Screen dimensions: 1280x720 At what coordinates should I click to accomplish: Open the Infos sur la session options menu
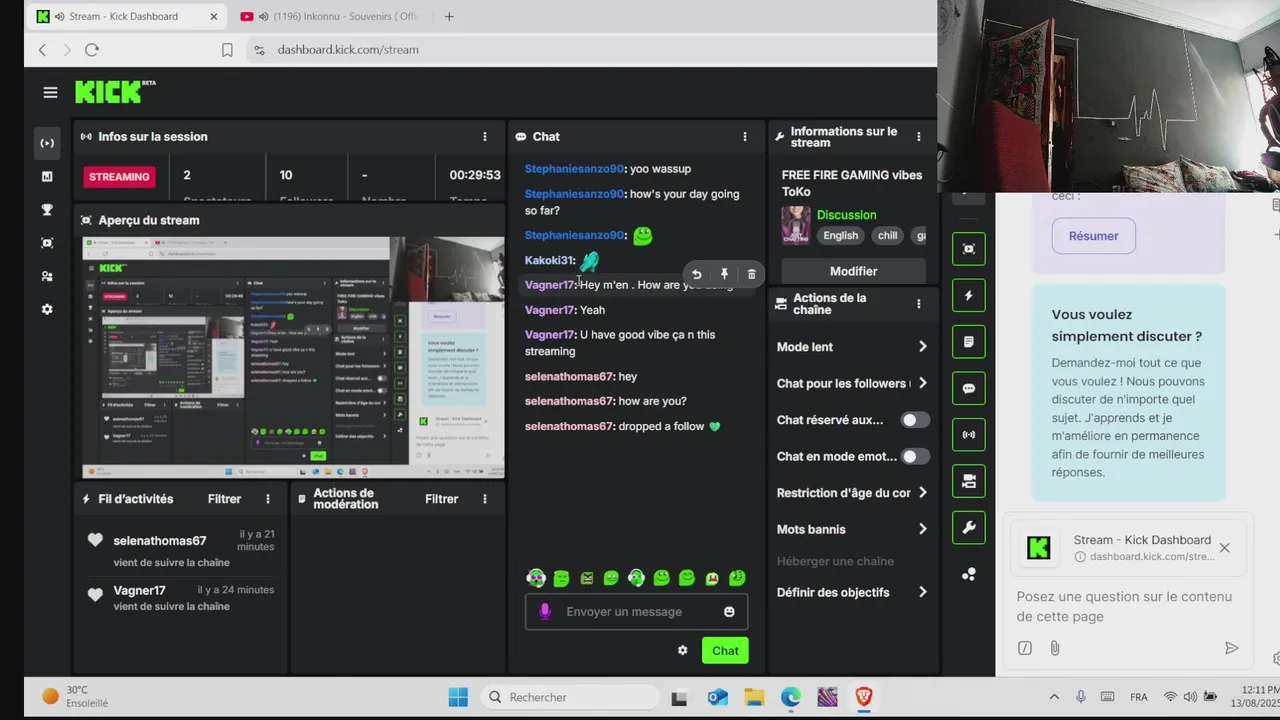pyautogui.click(x=485, y=137)
